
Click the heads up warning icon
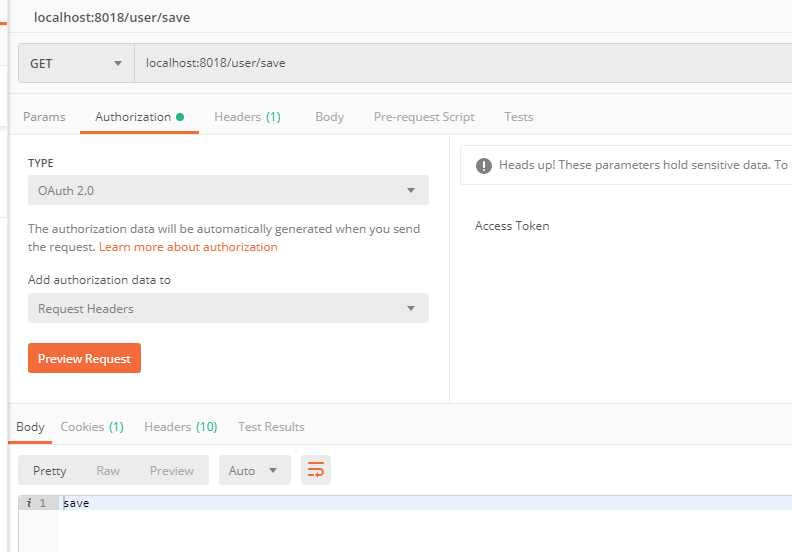click(483, 165)
